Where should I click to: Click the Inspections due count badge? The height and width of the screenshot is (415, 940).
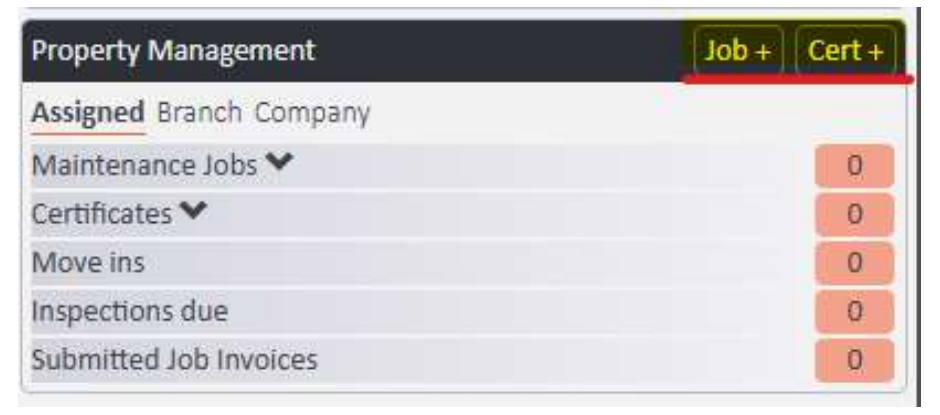(854, 311)
